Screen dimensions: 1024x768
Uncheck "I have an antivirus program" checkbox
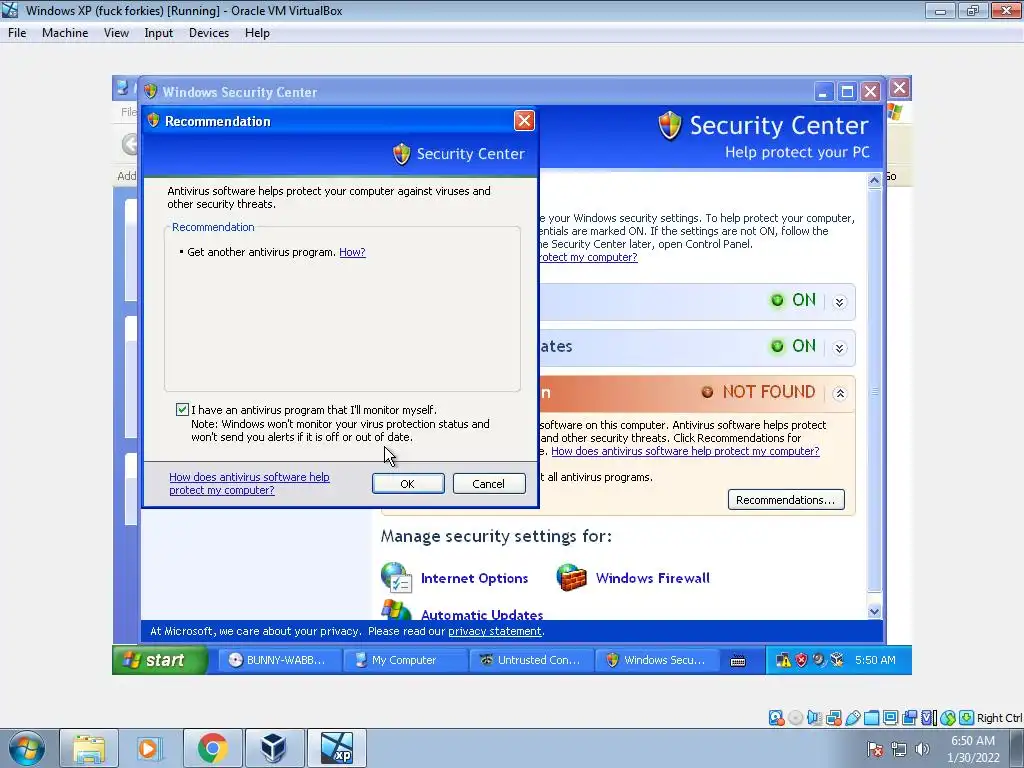pyautogui.click(x=182, y=409)
